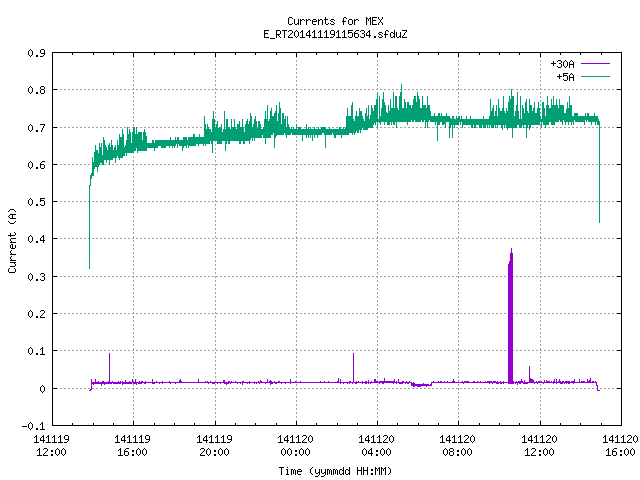Click the y-axis tick label '0.6'

(36, 165)
